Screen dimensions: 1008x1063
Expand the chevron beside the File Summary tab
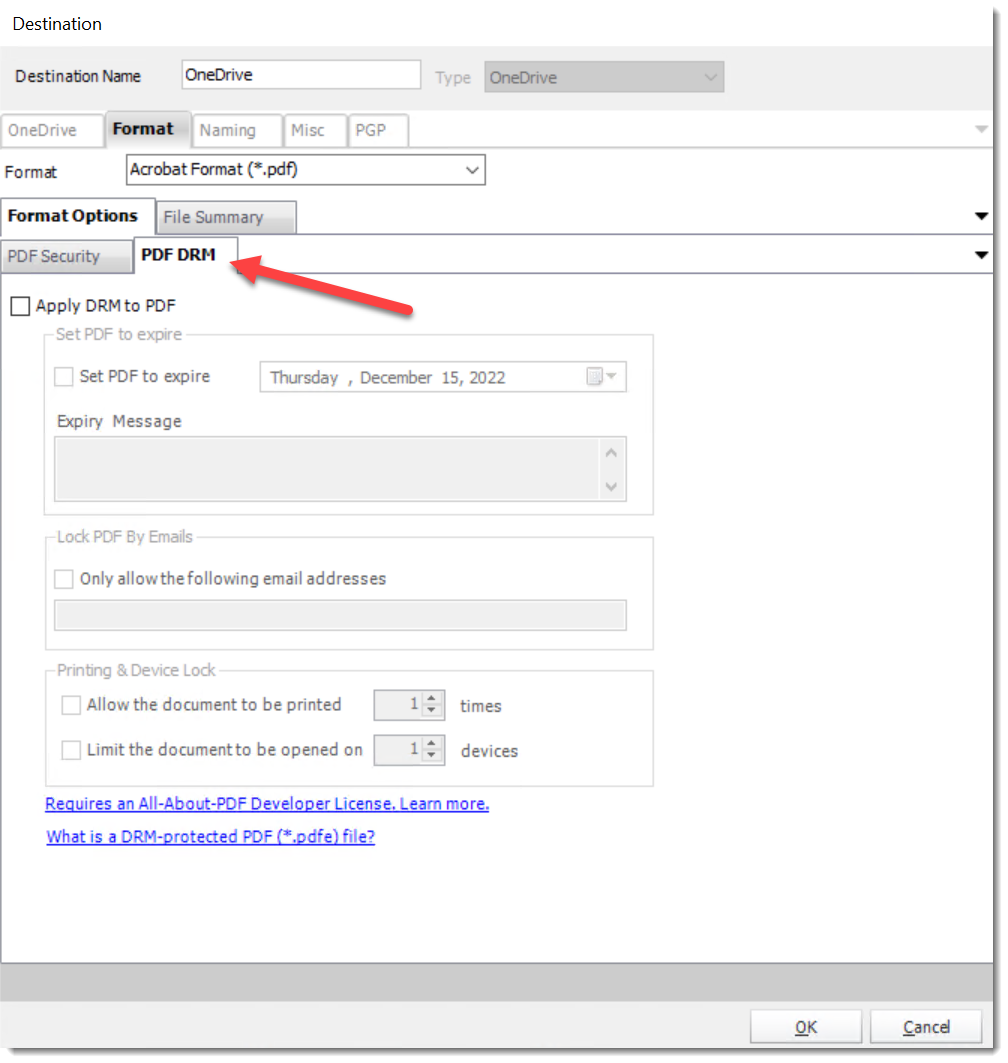982,216
